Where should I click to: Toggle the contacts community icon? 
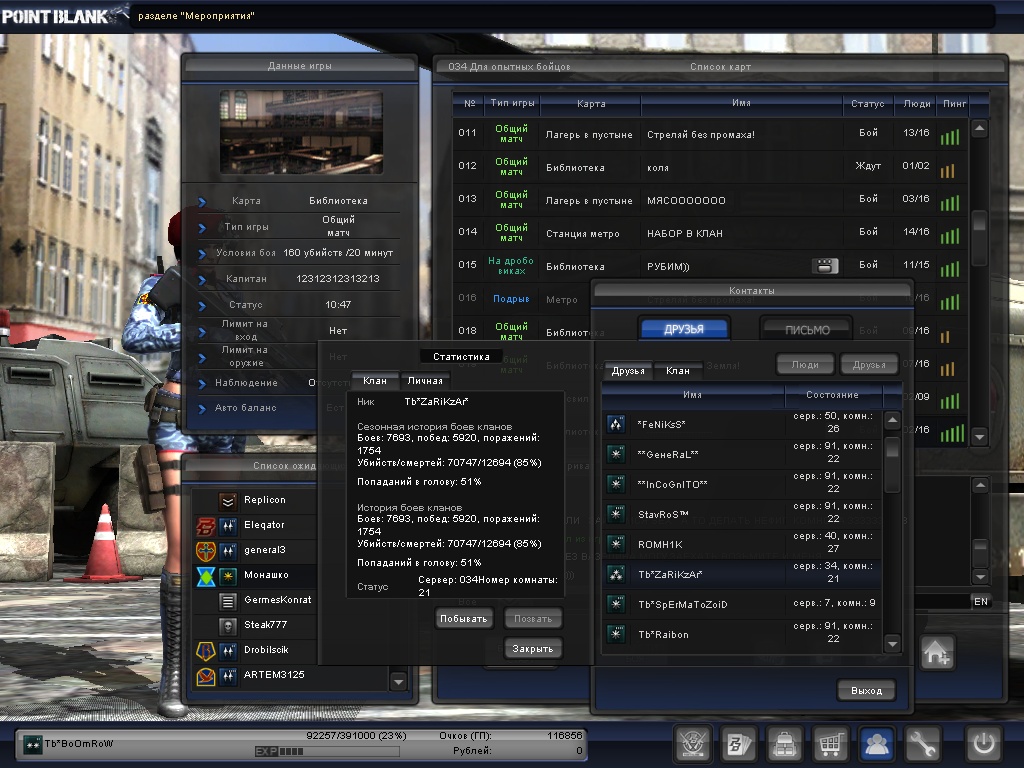(877, 744)
